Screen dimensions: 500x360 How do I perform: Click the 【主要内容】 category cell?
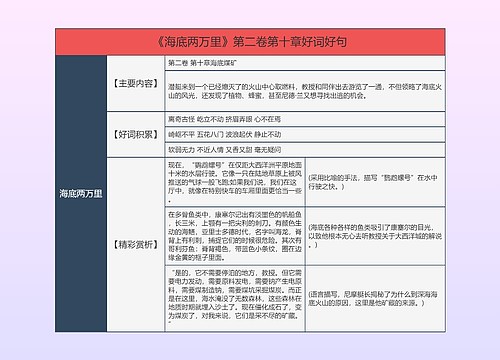pos(135,83)
